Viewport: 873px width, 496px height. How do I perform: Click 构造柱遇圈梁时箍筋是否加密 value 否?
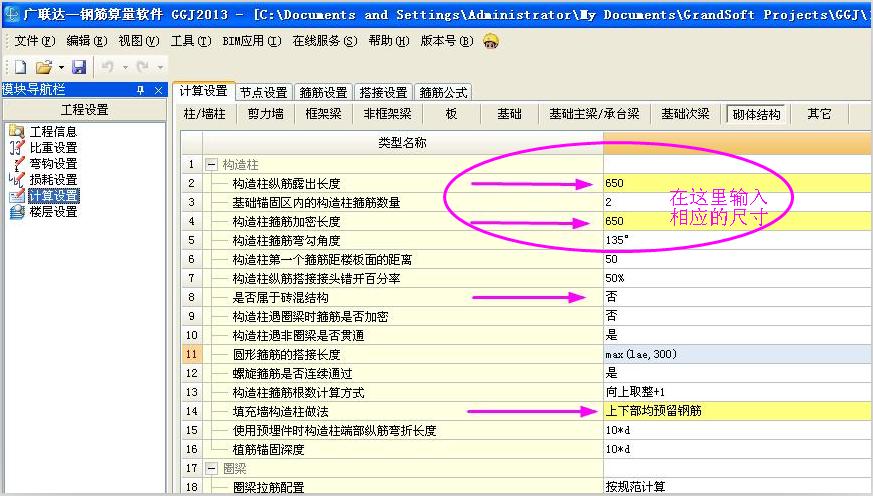738,316
